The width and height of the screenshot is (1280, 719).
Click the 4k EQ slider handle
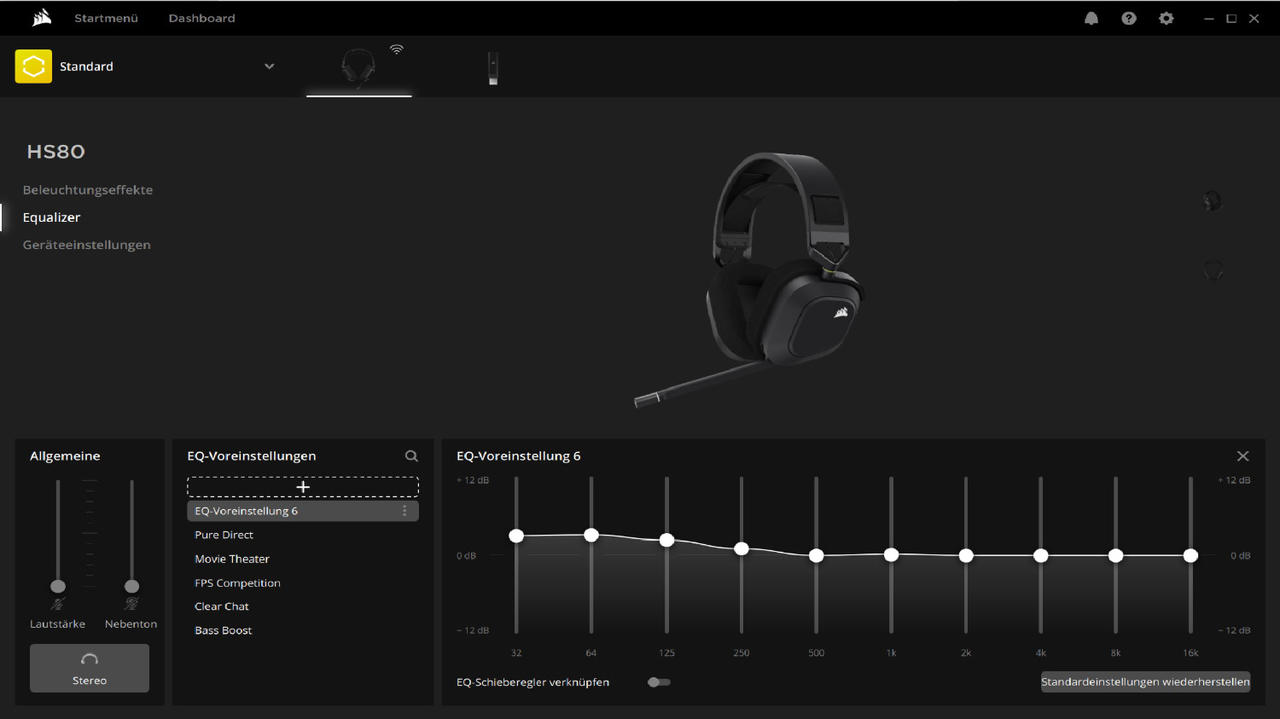[x=1041, y=555]
